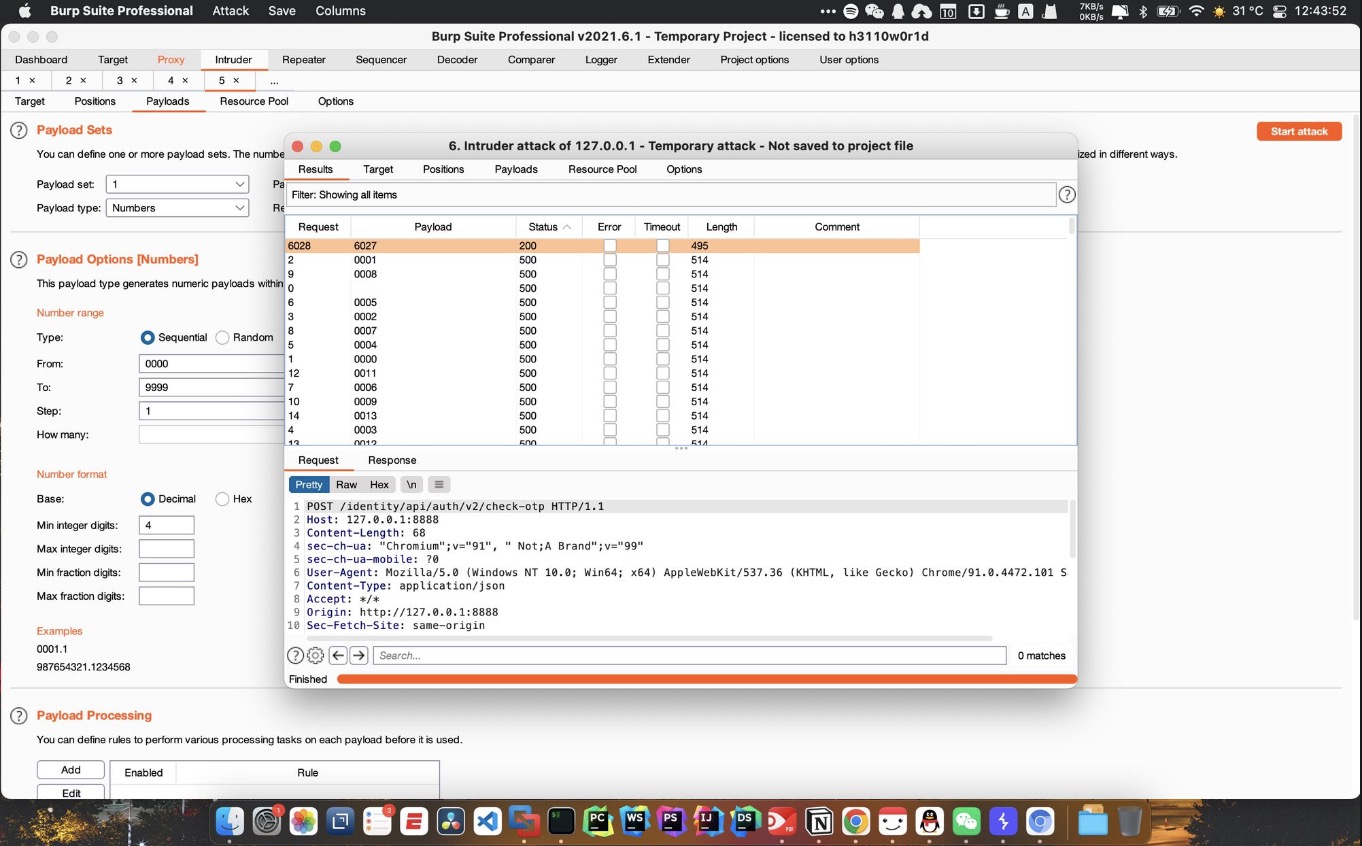Click Add under Payload Processing

pyautogui.click(x=71, y=770)
